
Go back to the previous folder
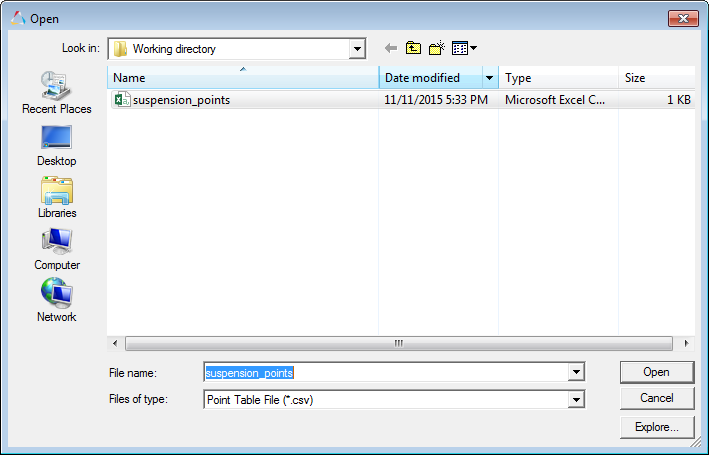coord(391,48)
